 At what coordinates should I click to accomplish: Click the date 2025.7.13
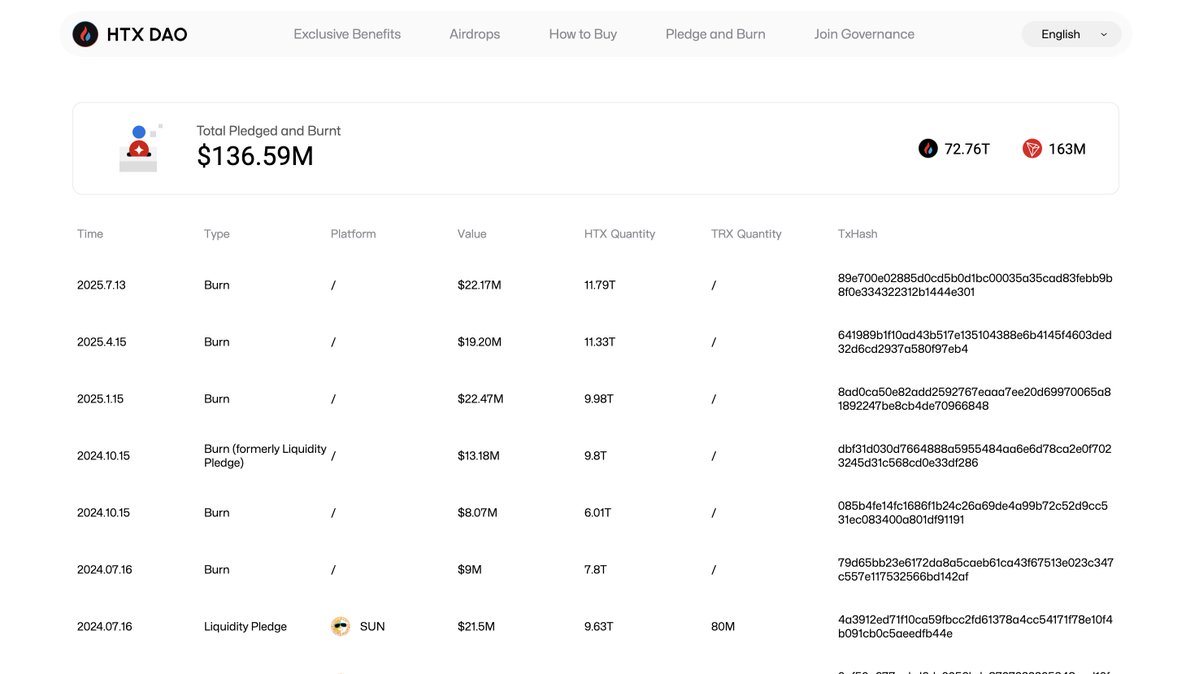101,285
